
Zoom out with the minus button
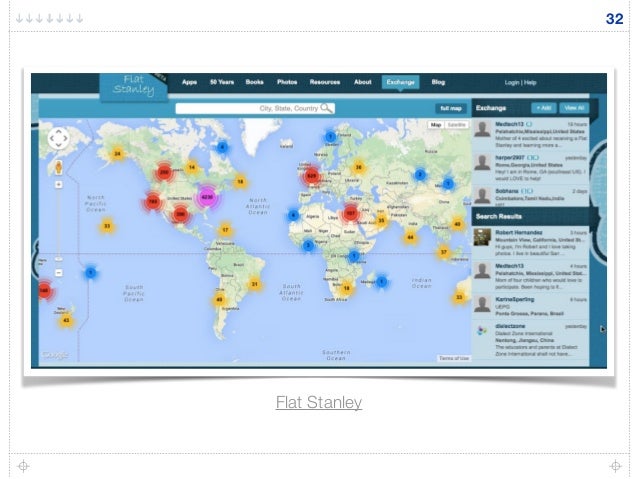tap(59, 272)
